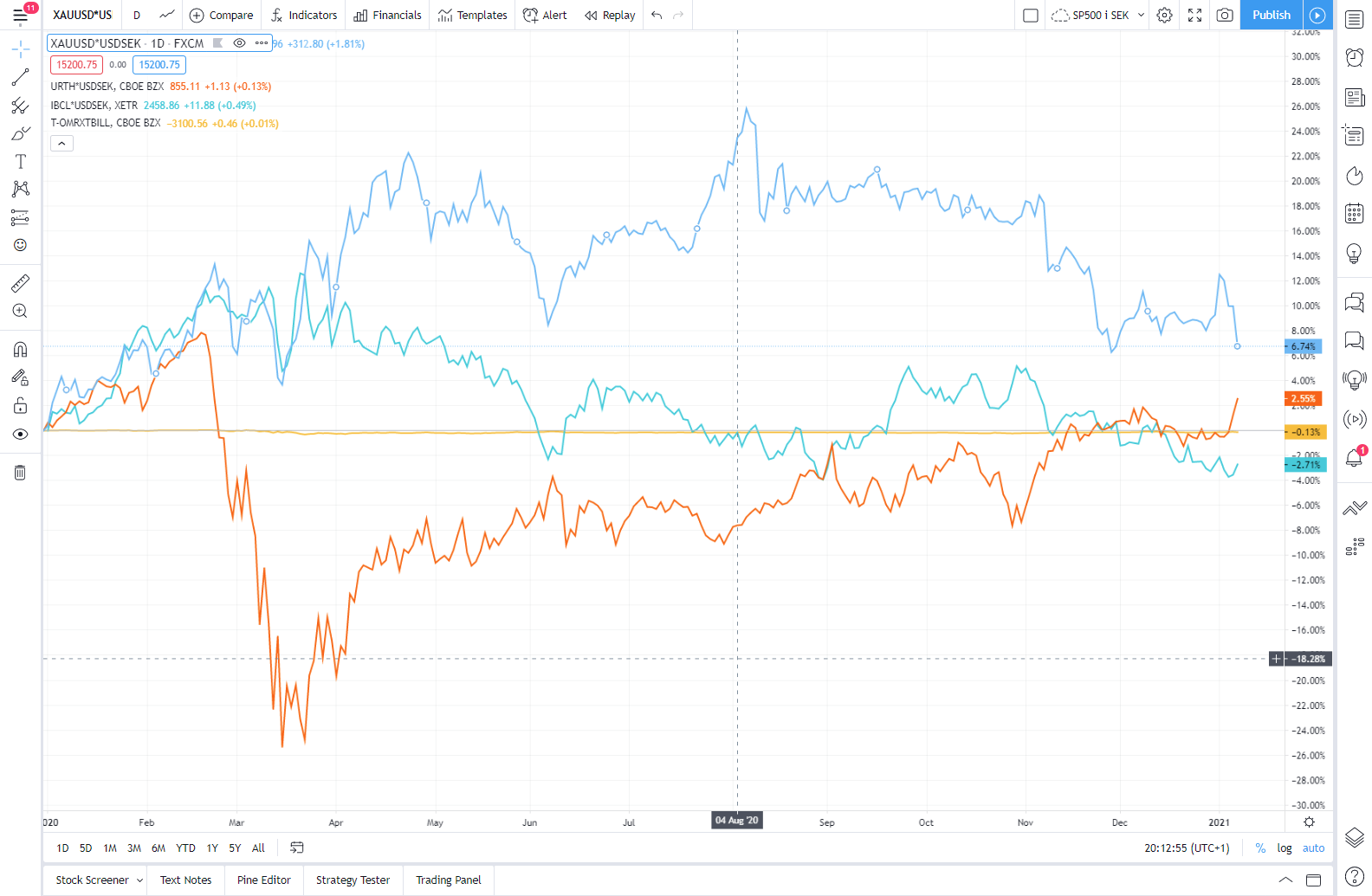Take a chart snapshot with camera icon
Viewport: 1372px width, 896px height.
coord(1224,15)
